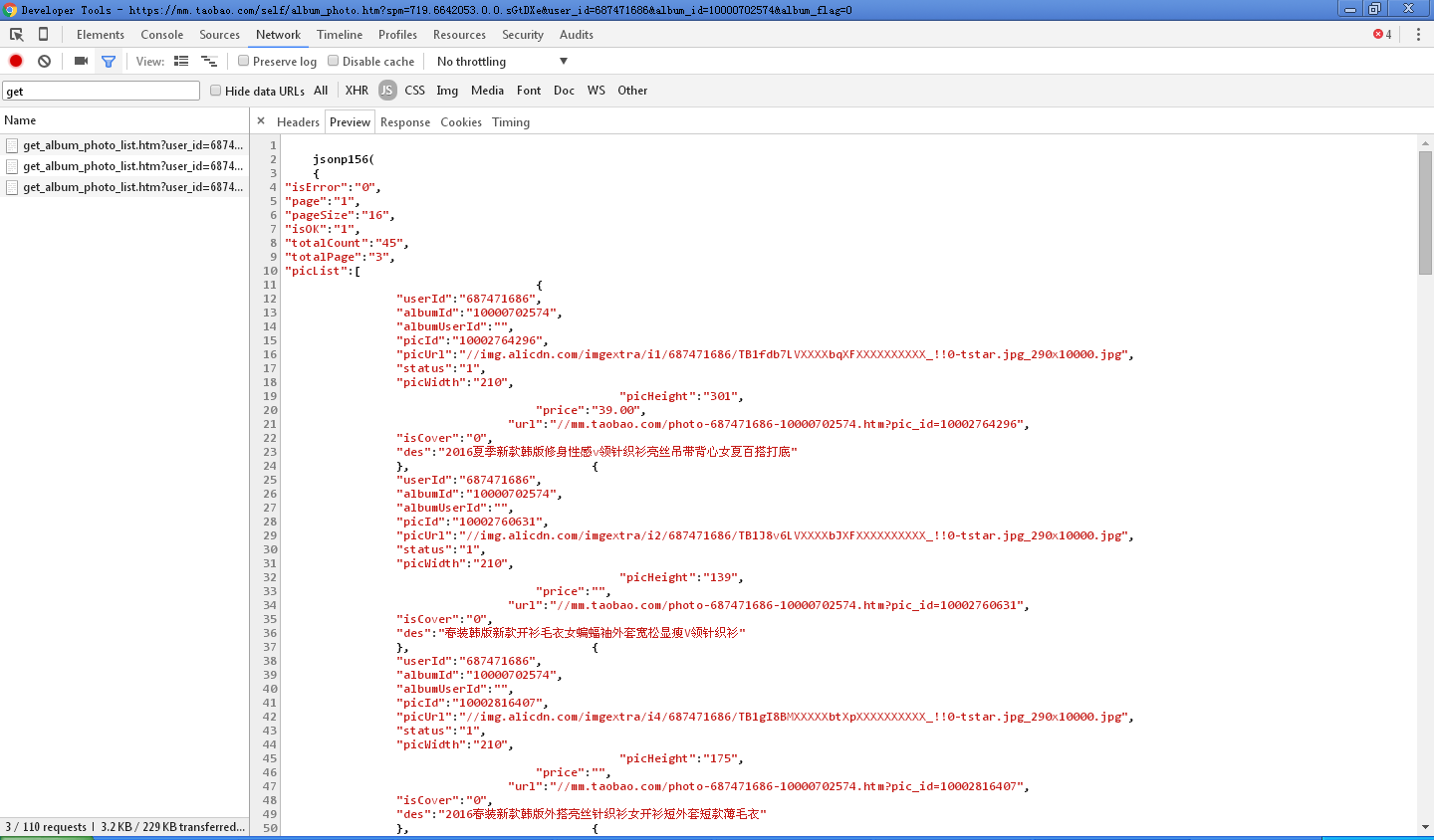Open the Elements panel
The image size is (1434, 840).
[x=101, y=34]
